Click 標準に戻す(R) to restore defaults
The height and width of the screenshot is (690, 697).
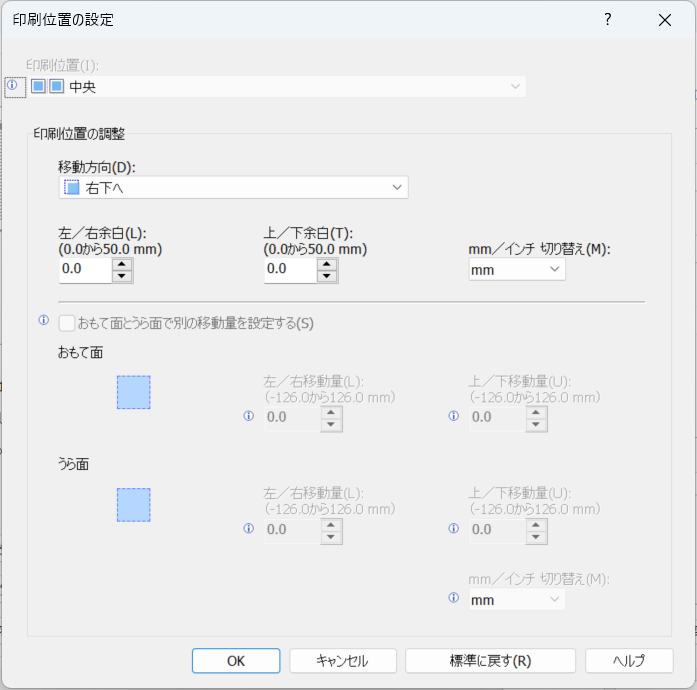pos(490,661)
